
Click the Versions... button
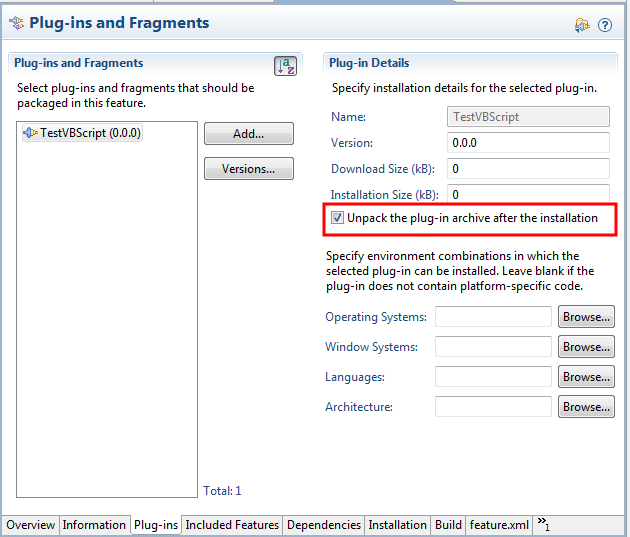[x=248, y=169]
